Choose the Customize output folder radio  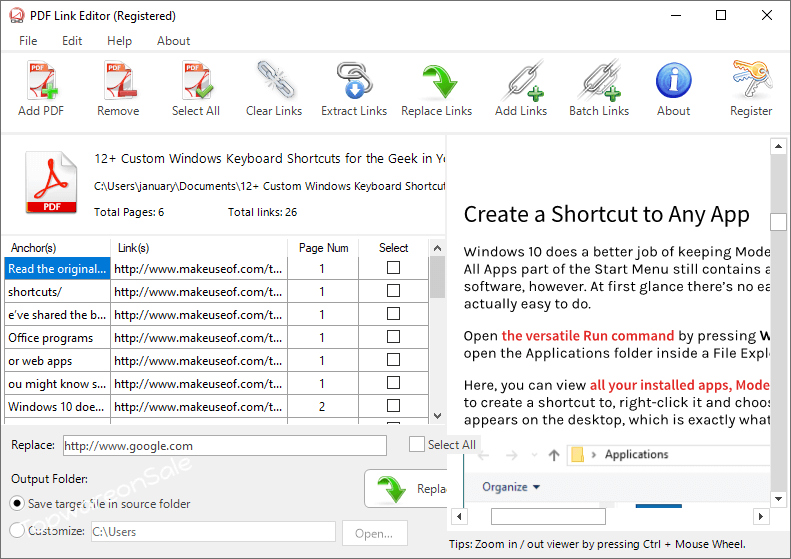17,530
